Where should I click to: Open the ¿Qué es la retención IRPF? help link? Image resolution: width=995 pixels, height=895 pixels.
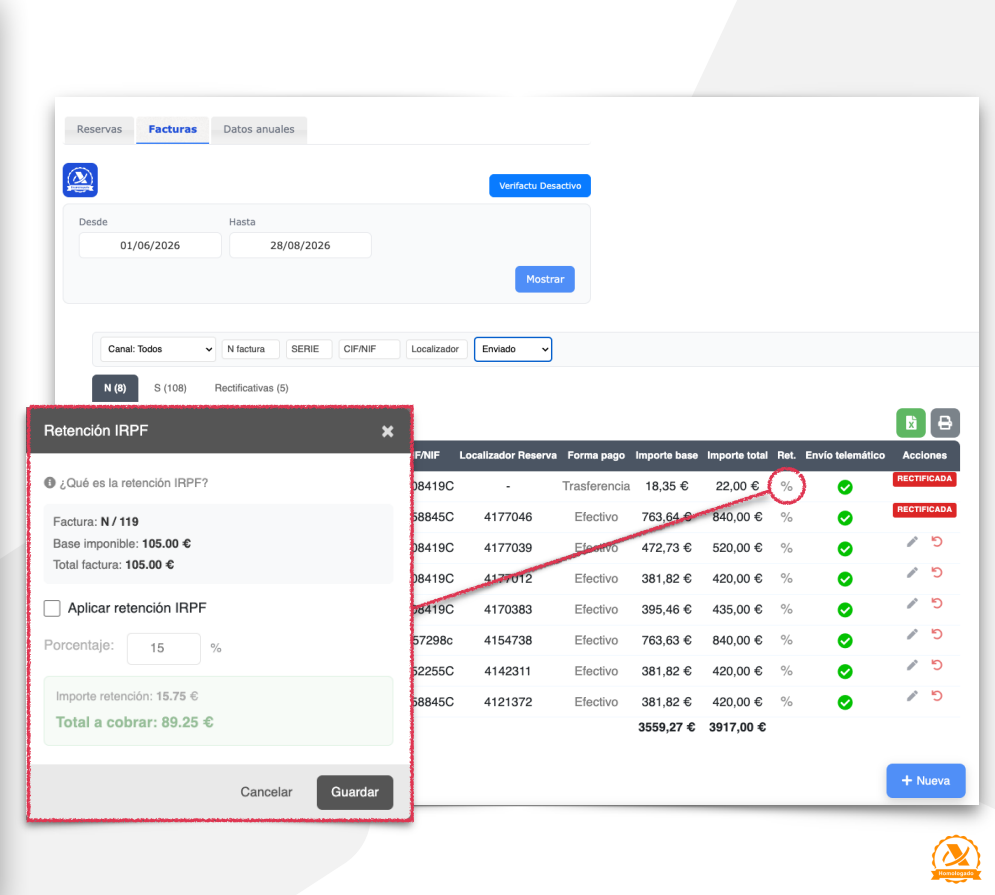click(x=134, y=483)
